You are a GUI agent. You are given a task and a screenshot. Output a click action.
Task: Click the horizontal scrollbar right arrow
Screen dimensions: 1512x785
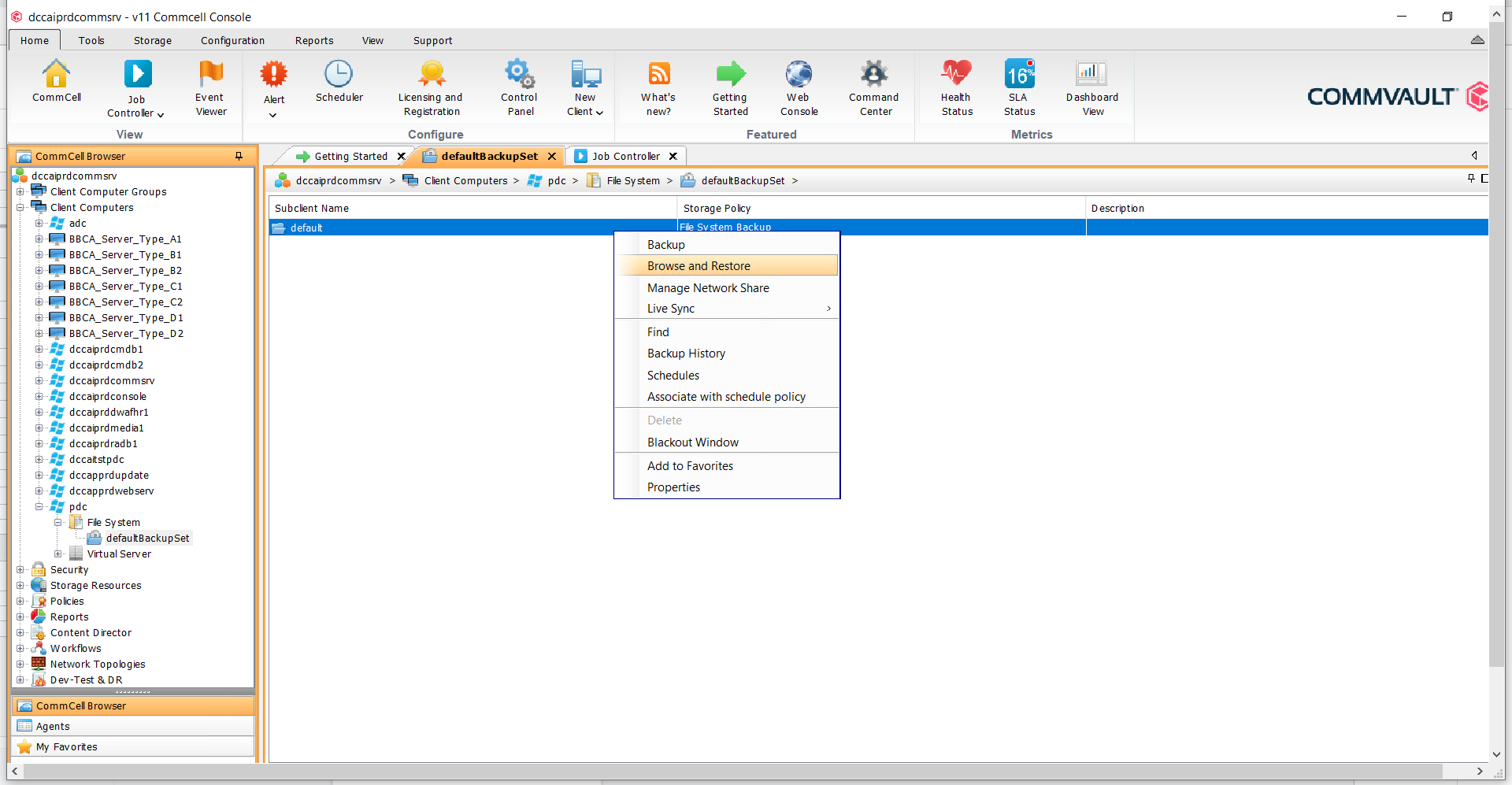(x=1480, y=771)
